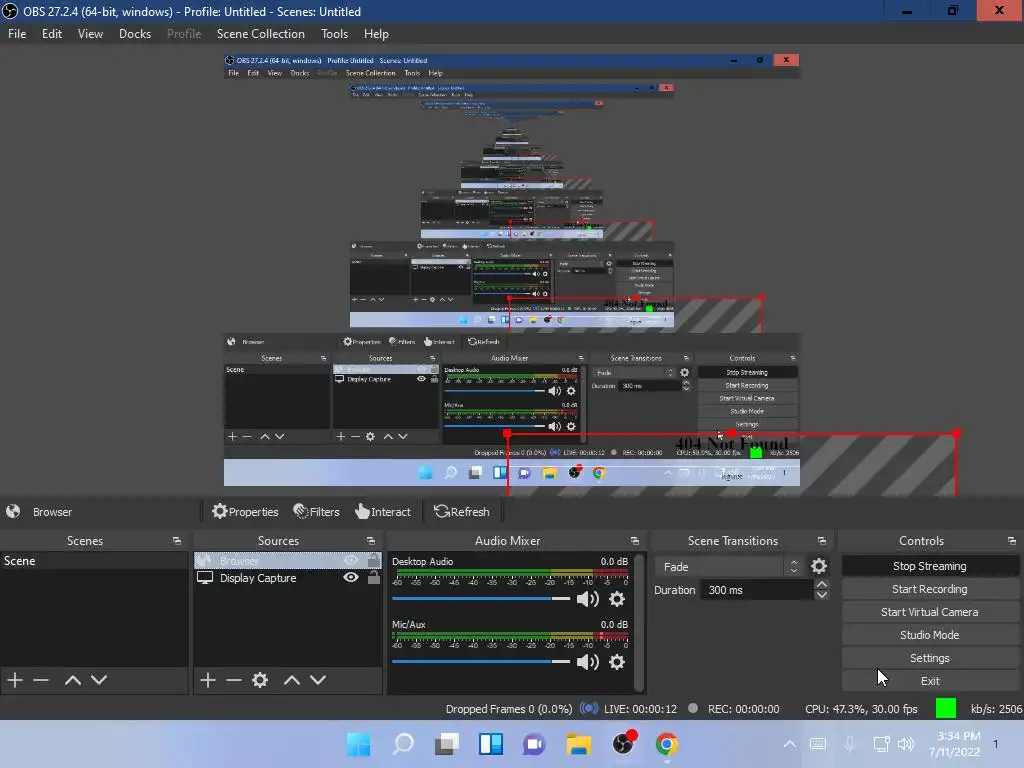This screenshot has height=768, width=1024.
Task: Mute Desktop Audio speaker icon
Action: pyautogui.click(x=587, y=599)
